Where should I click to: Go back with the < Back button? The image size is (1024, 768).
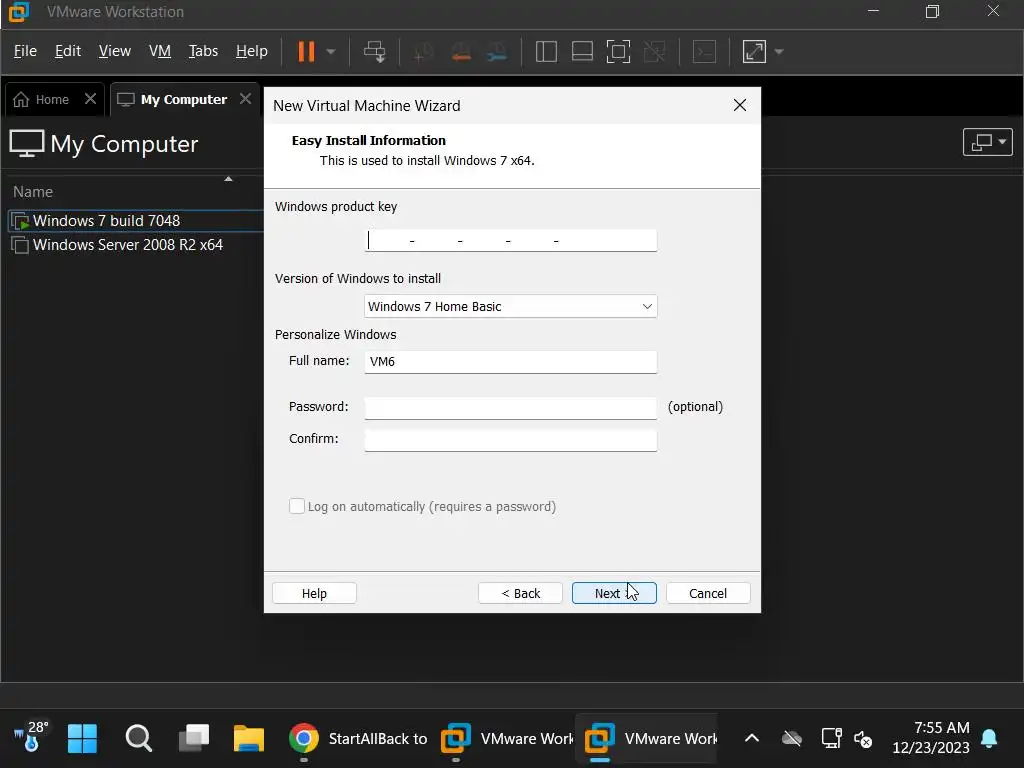point(520,593)
